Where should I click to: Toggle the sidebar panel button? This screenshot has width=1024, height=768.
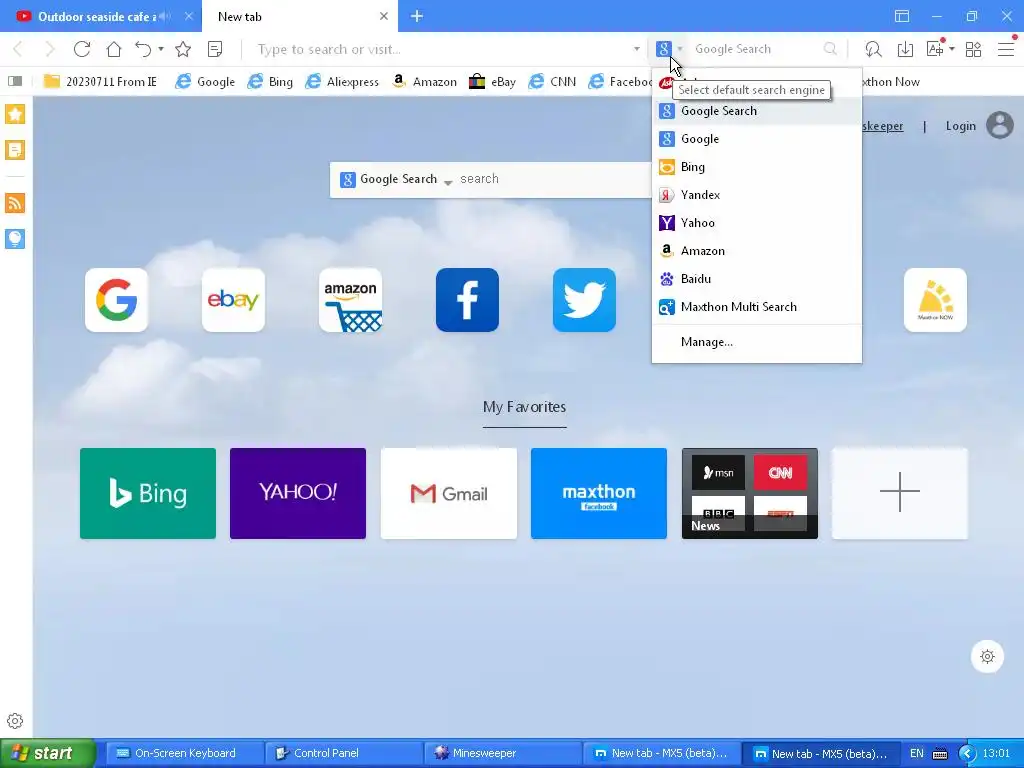15,81
